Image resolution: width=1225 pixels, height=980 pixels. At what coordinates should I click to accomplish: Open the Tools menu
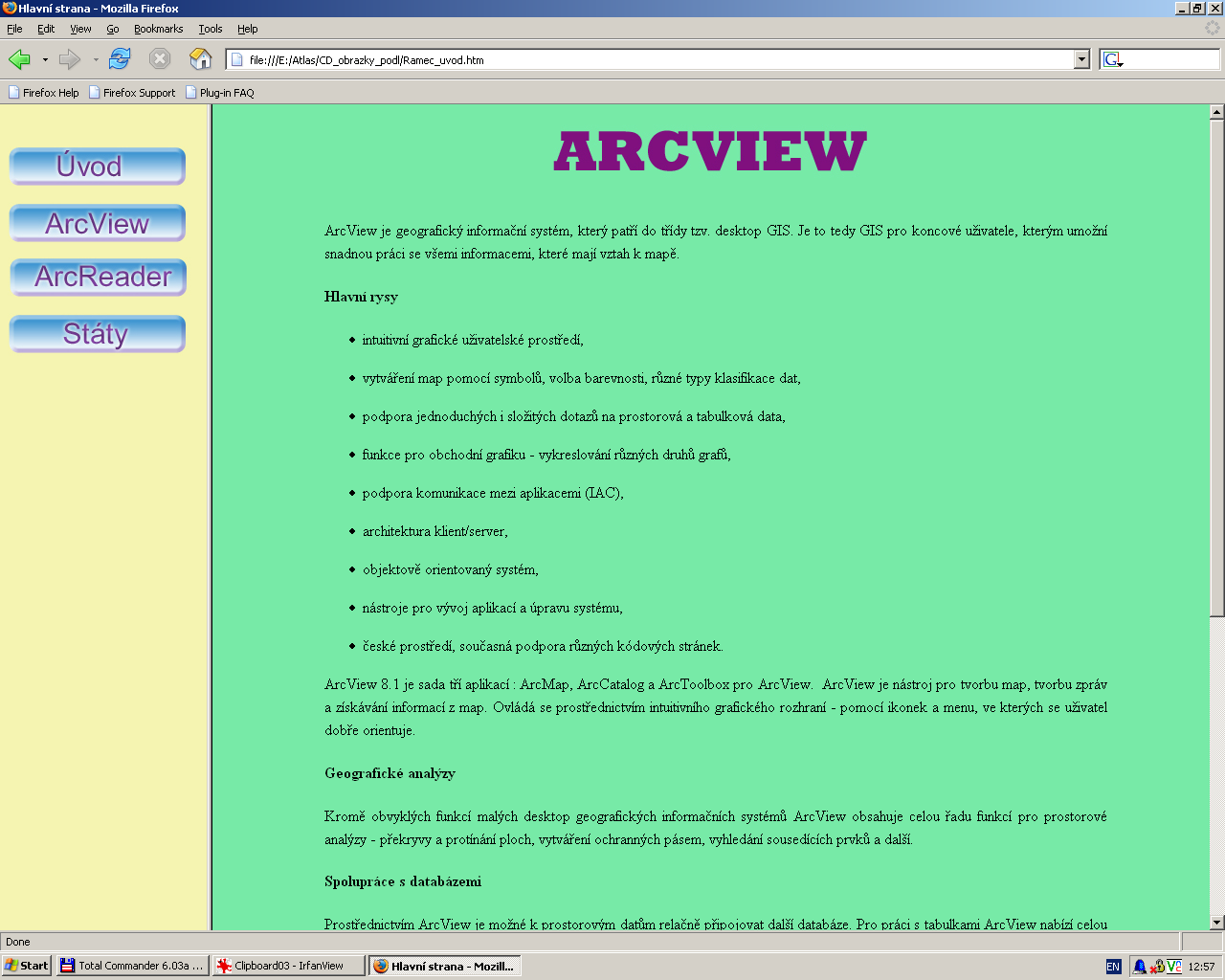[211, 29]
